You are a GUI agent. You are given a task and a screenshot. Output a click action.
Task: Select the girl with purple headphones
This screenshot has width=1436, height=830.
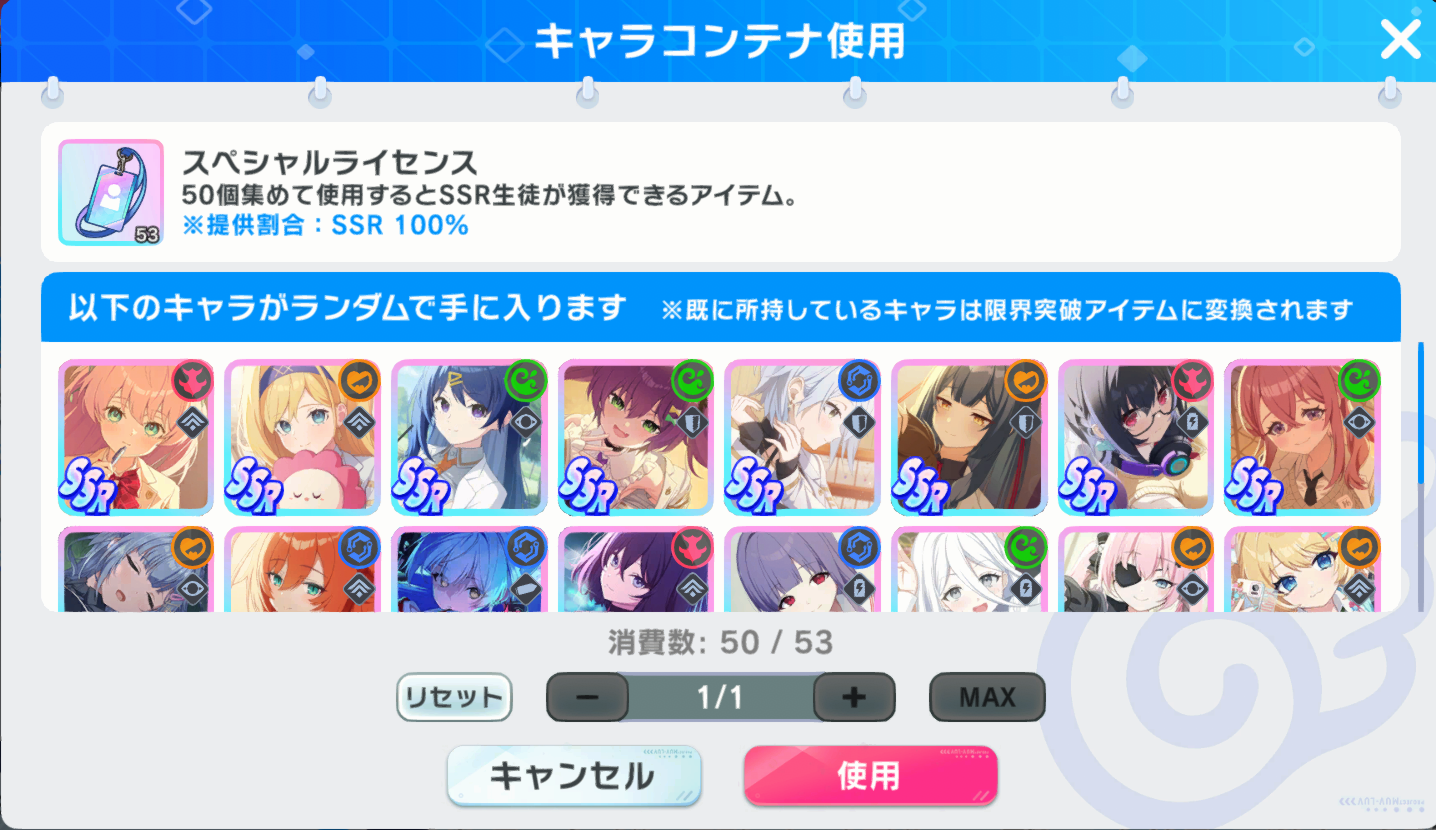1135,438
